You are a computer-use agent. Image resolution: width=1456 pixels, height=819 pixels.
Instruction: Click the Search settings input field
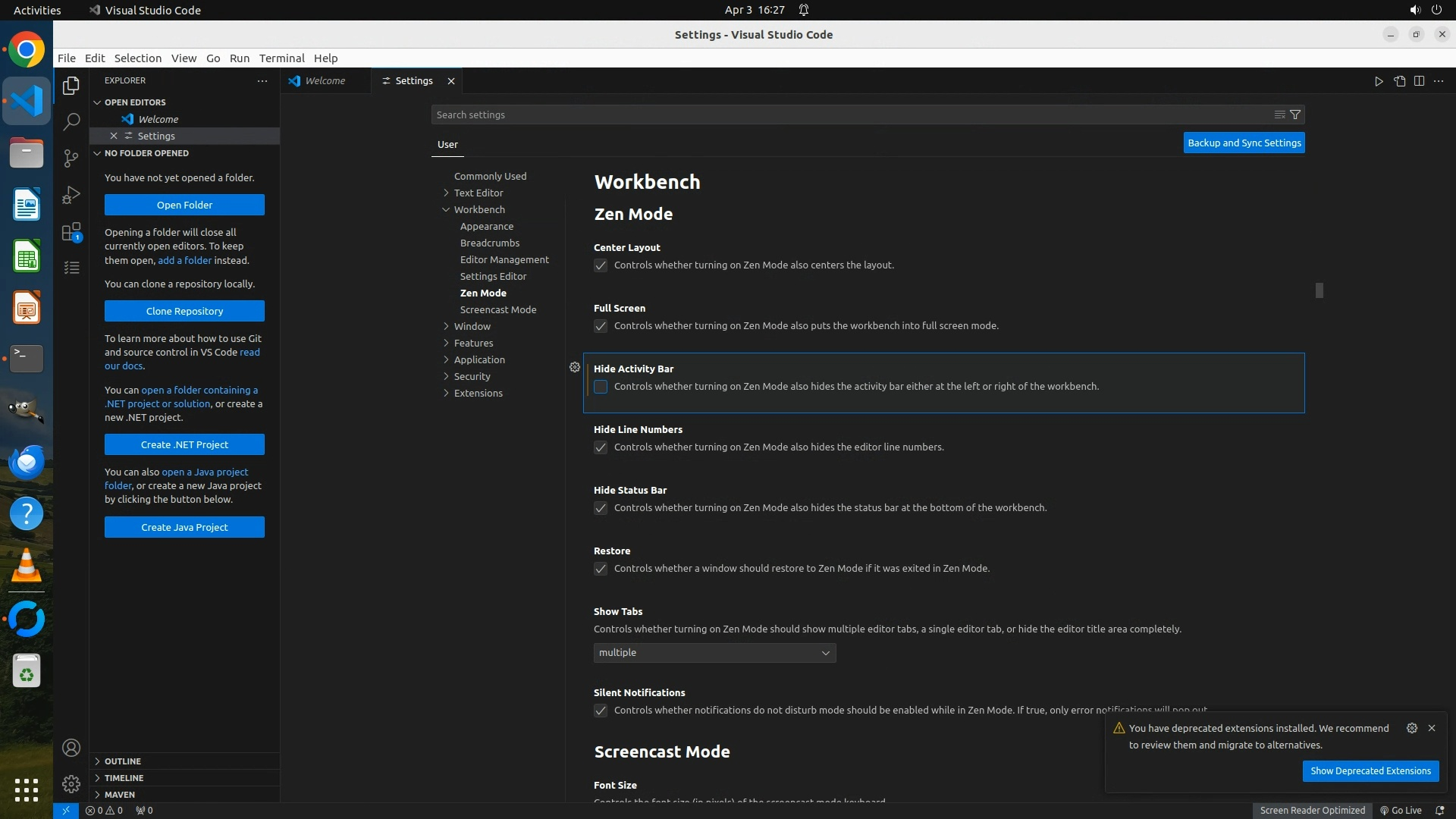pos(849,115)
